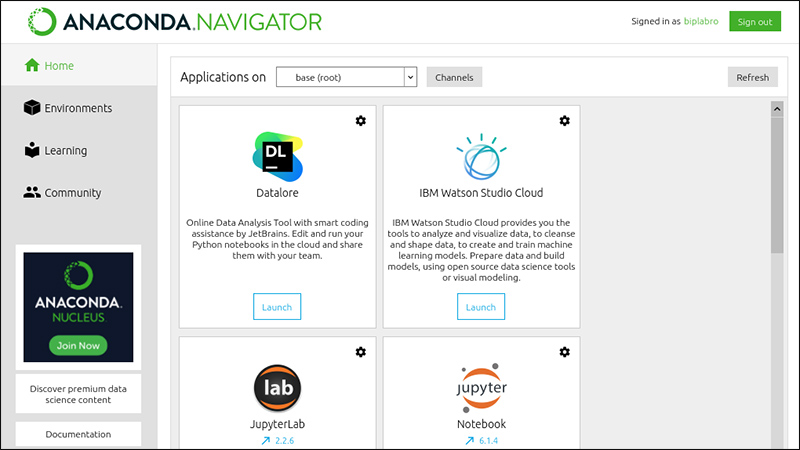This screenshot has width=800, height=450.
Task: Click the IBM Watson Studio globe logo
Action: pos(481,157)
